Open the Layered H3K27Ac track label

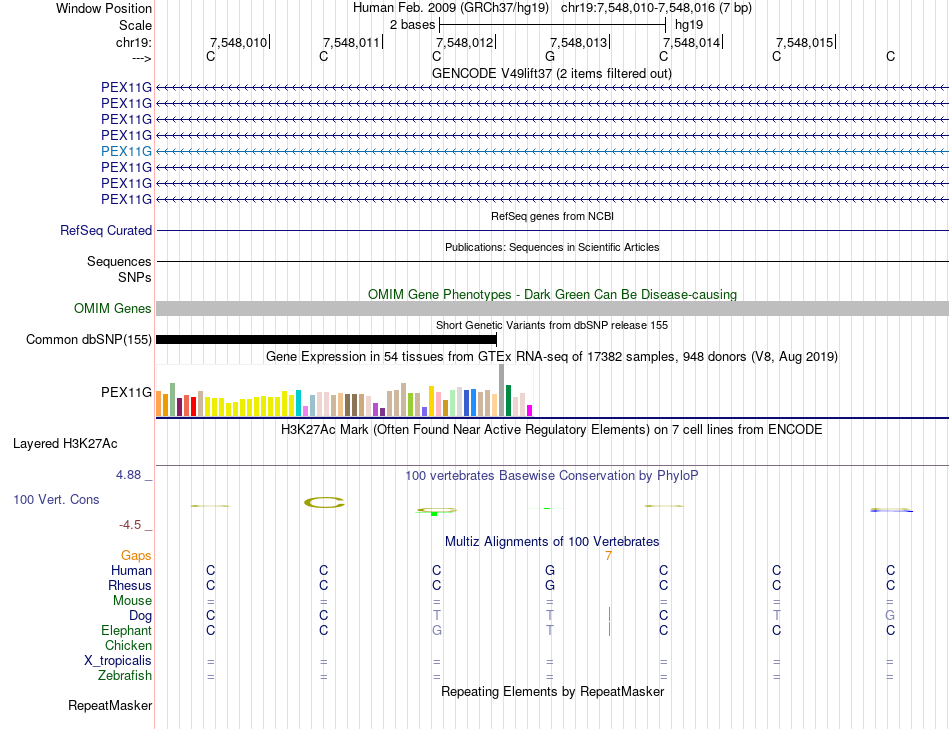[65, 444]
